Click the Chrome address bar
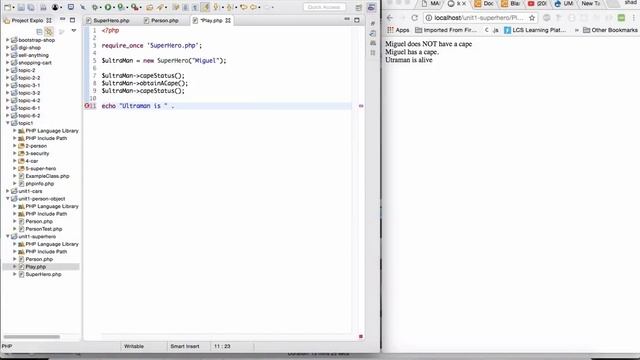 480,18
